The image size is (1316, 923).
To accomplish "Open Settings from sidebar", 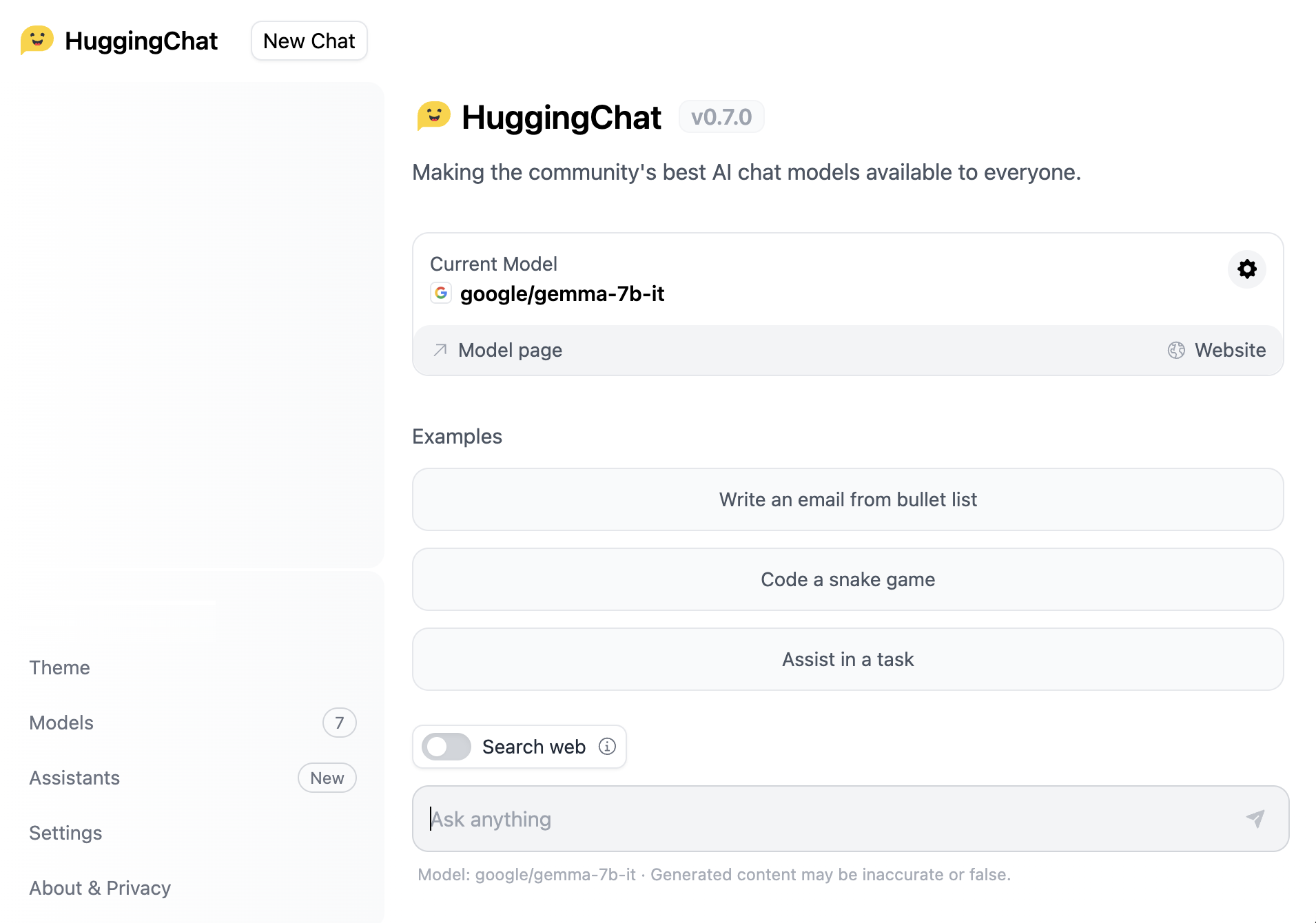I will (x=65, y=833).
